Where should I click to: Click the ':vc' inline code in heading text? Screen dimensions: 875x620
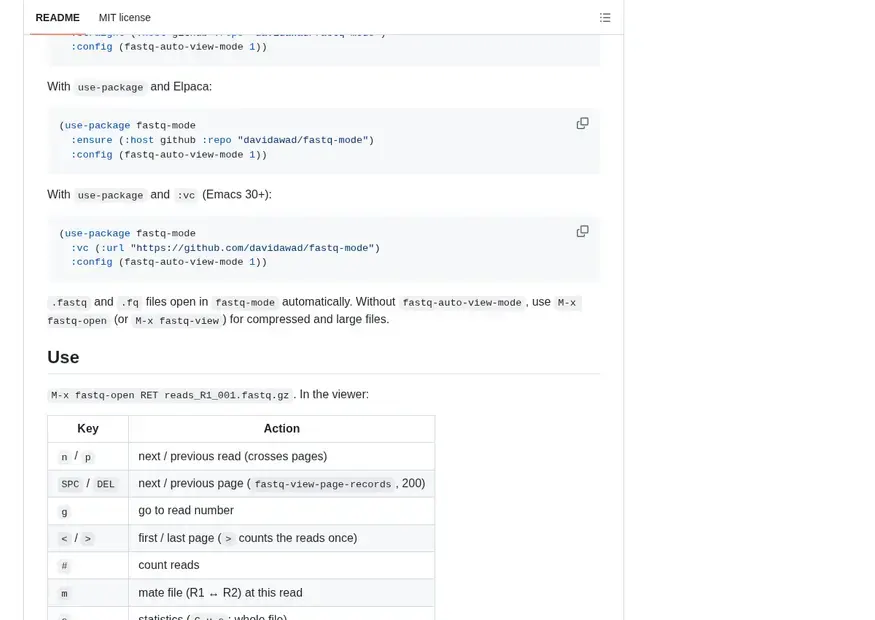(x=186, y=195)
